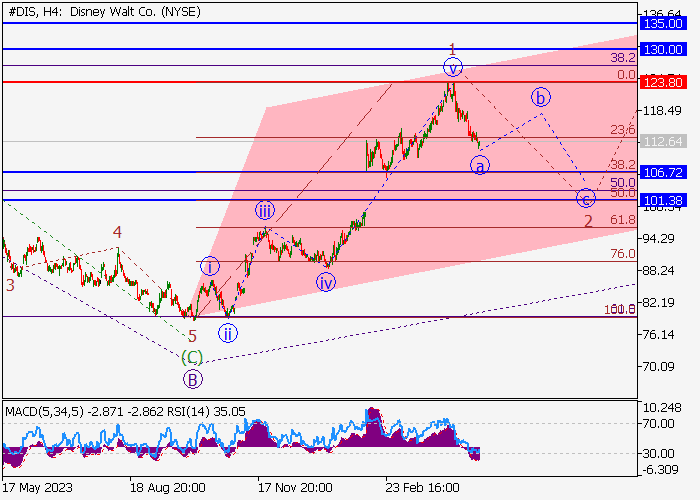Click the 118.49 price axis value
Screen dimensions: 700x500
click(x=662, y=111)
